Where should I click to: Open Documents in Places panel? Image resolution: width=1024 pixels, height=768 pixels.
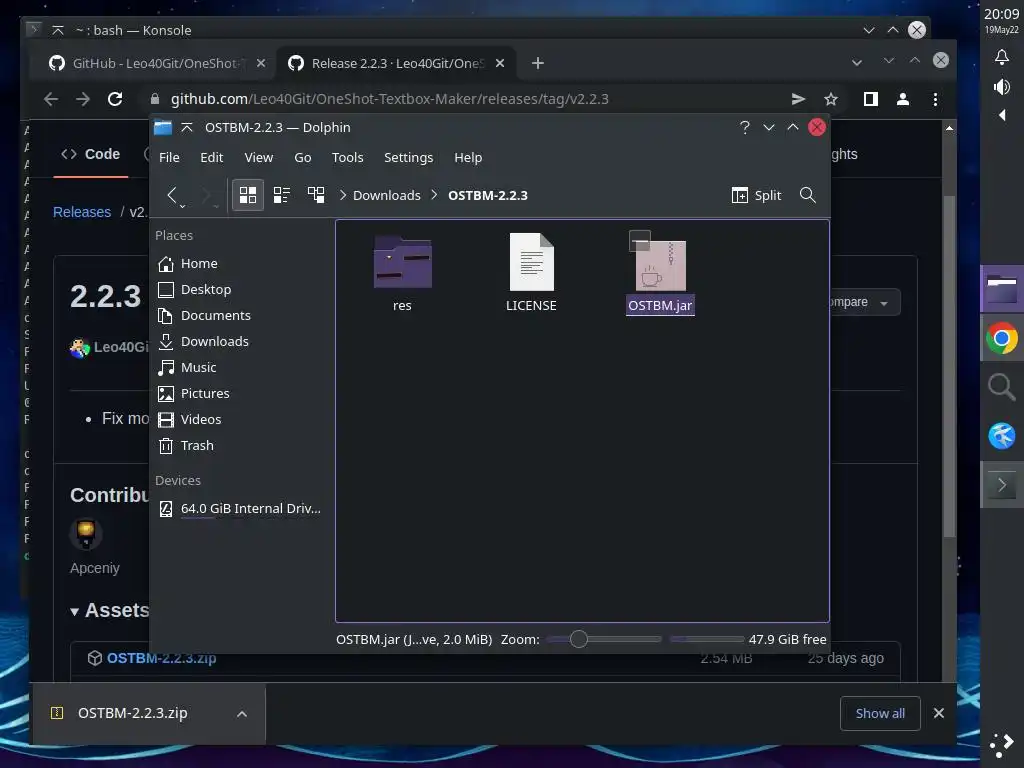(216, 315)
